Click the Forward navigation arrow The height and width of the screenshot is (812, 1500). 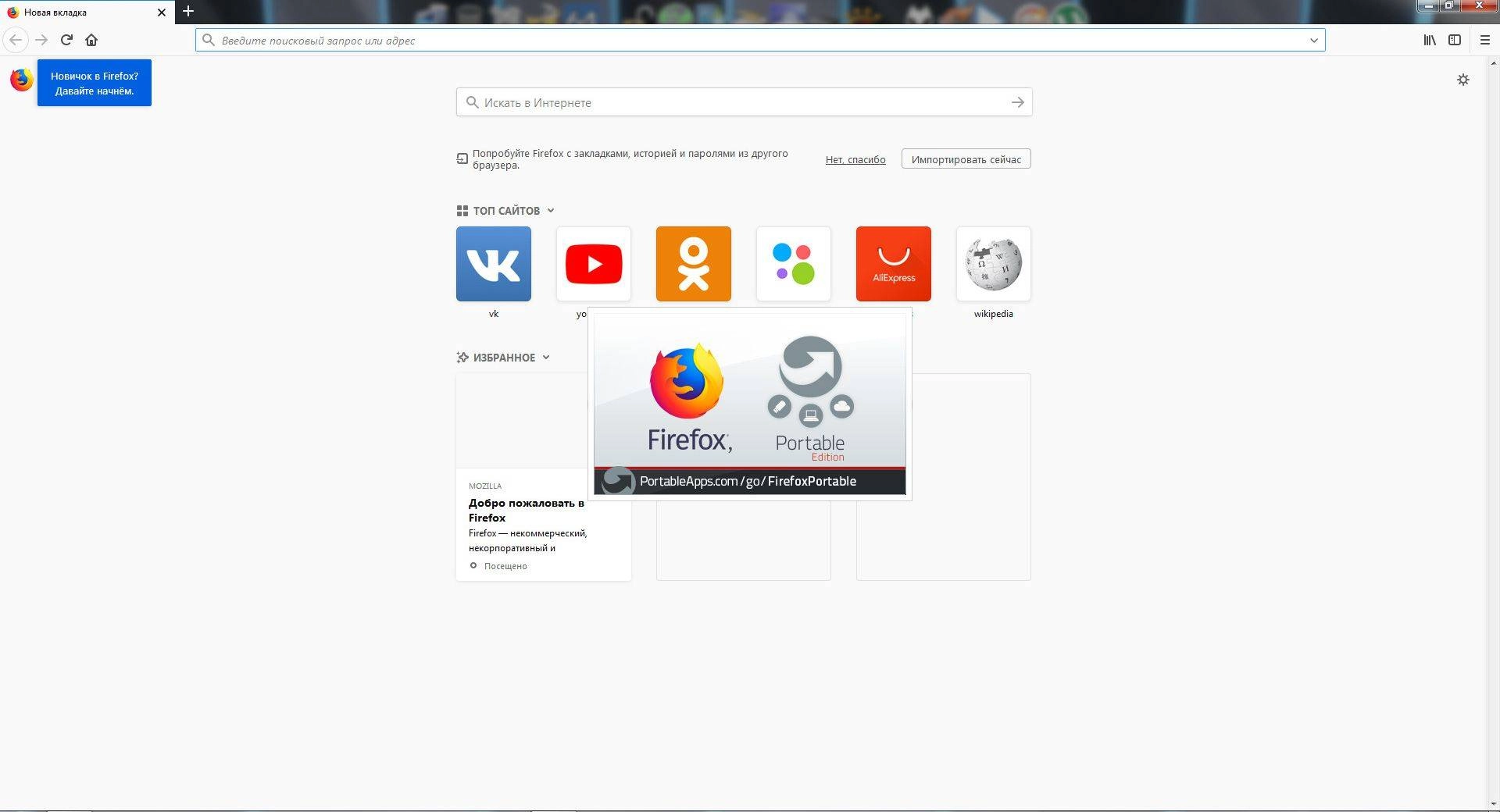(x=41, y=40)
